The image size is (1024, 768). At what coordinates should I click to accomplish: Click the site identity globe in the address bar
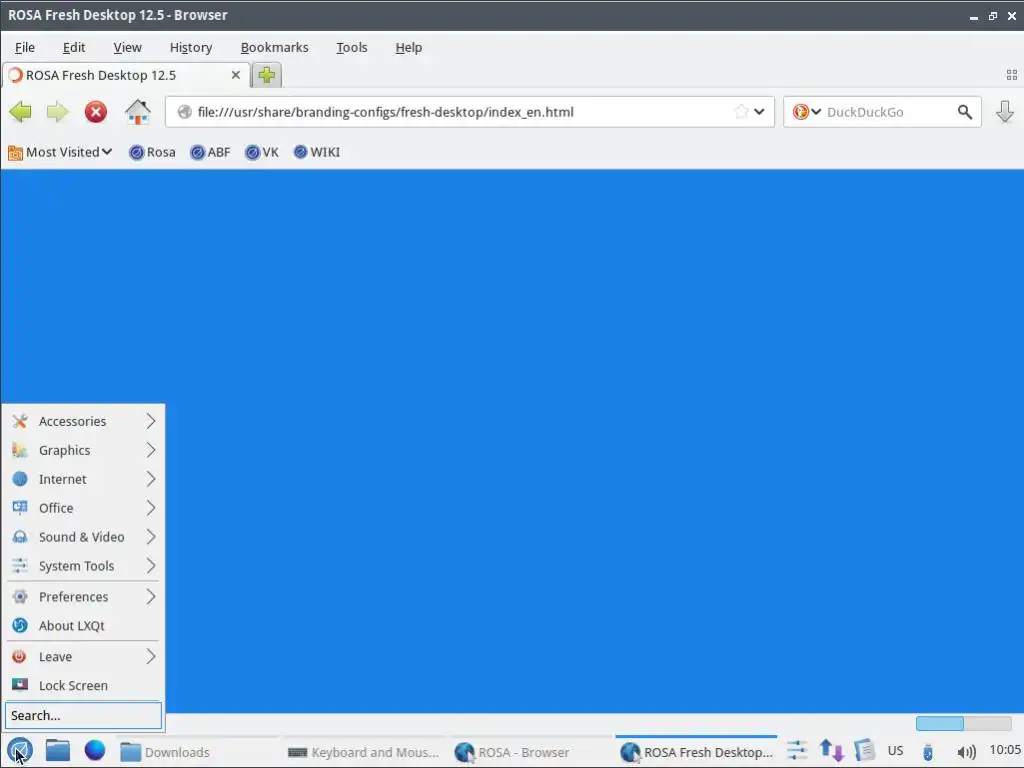coord(185,112)
